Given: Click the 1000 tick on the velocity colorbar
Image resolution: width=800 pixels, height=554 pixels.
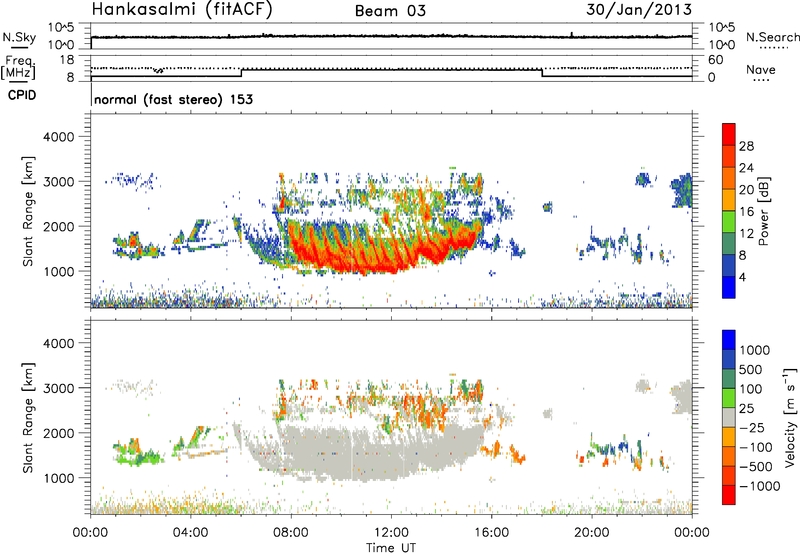Looking at the screenshot, I should click(x=755, y=350).
